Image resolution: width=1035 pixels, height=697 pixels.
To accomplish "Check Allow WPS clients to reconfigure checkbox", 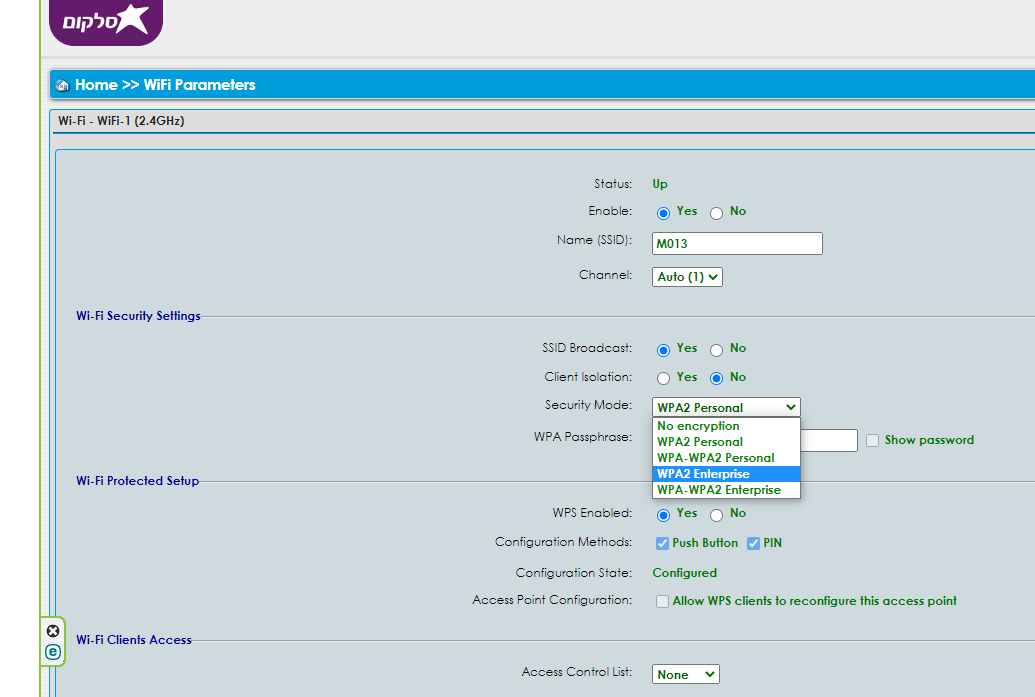I will point(662,601).
